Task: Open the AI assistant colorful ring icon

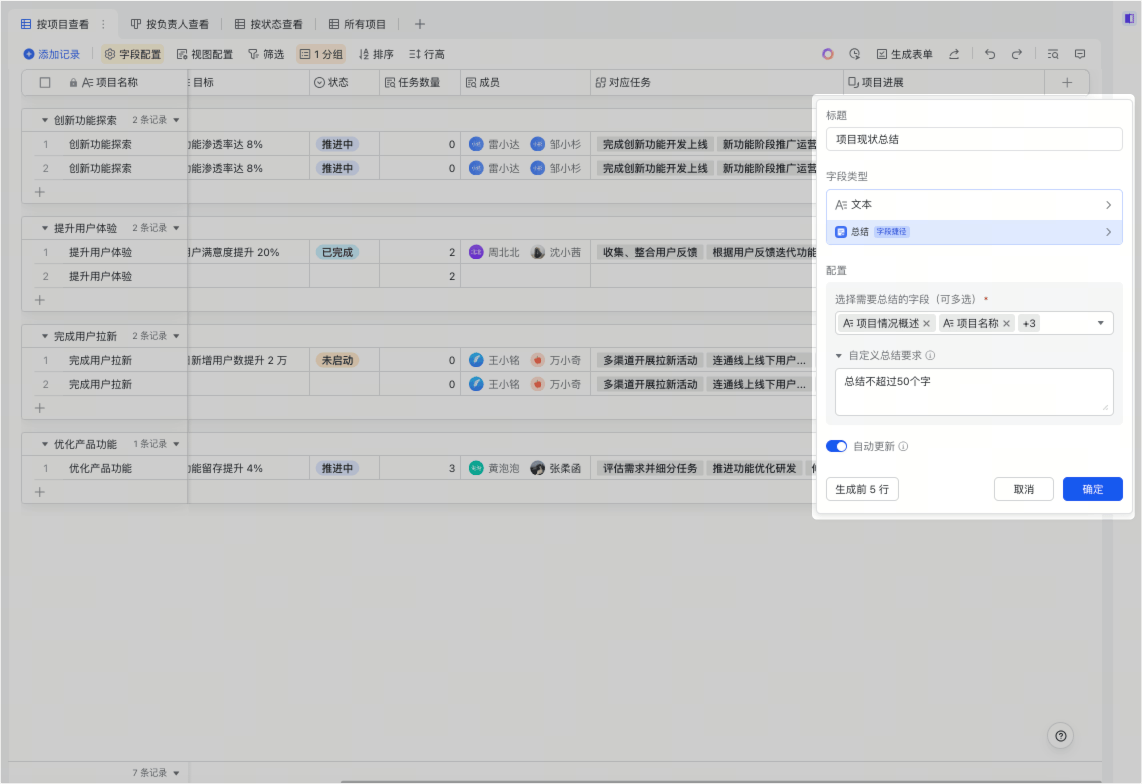Action: coord(827,54)
